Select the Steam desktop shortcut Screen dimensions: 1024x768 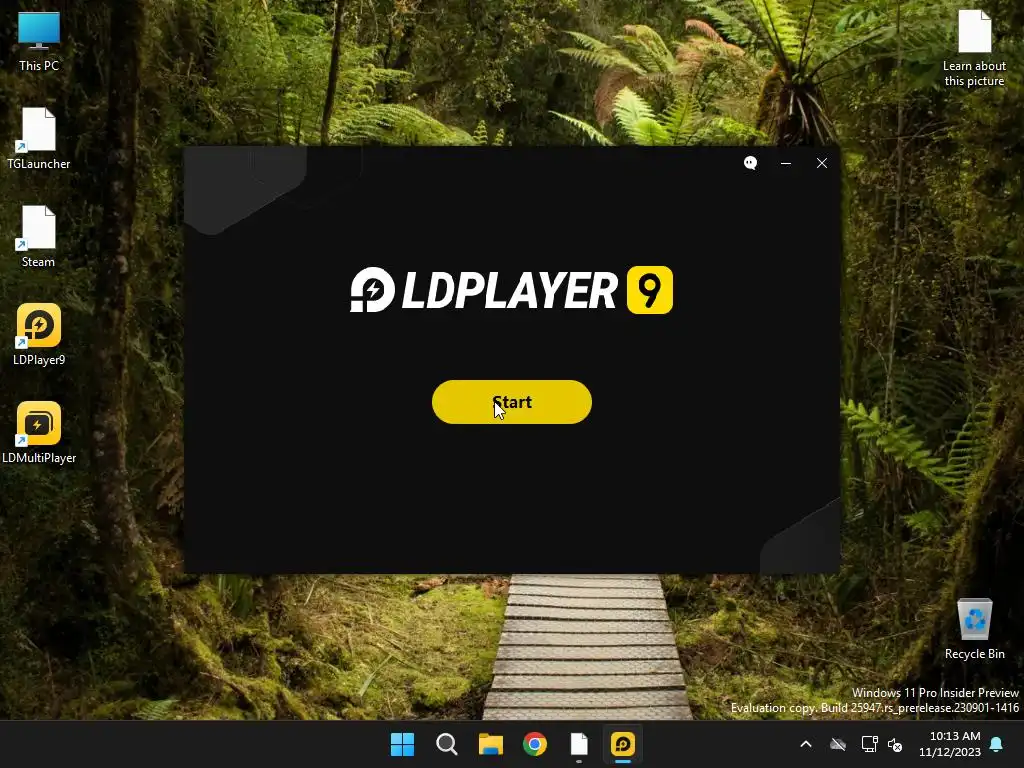(39, 237)
